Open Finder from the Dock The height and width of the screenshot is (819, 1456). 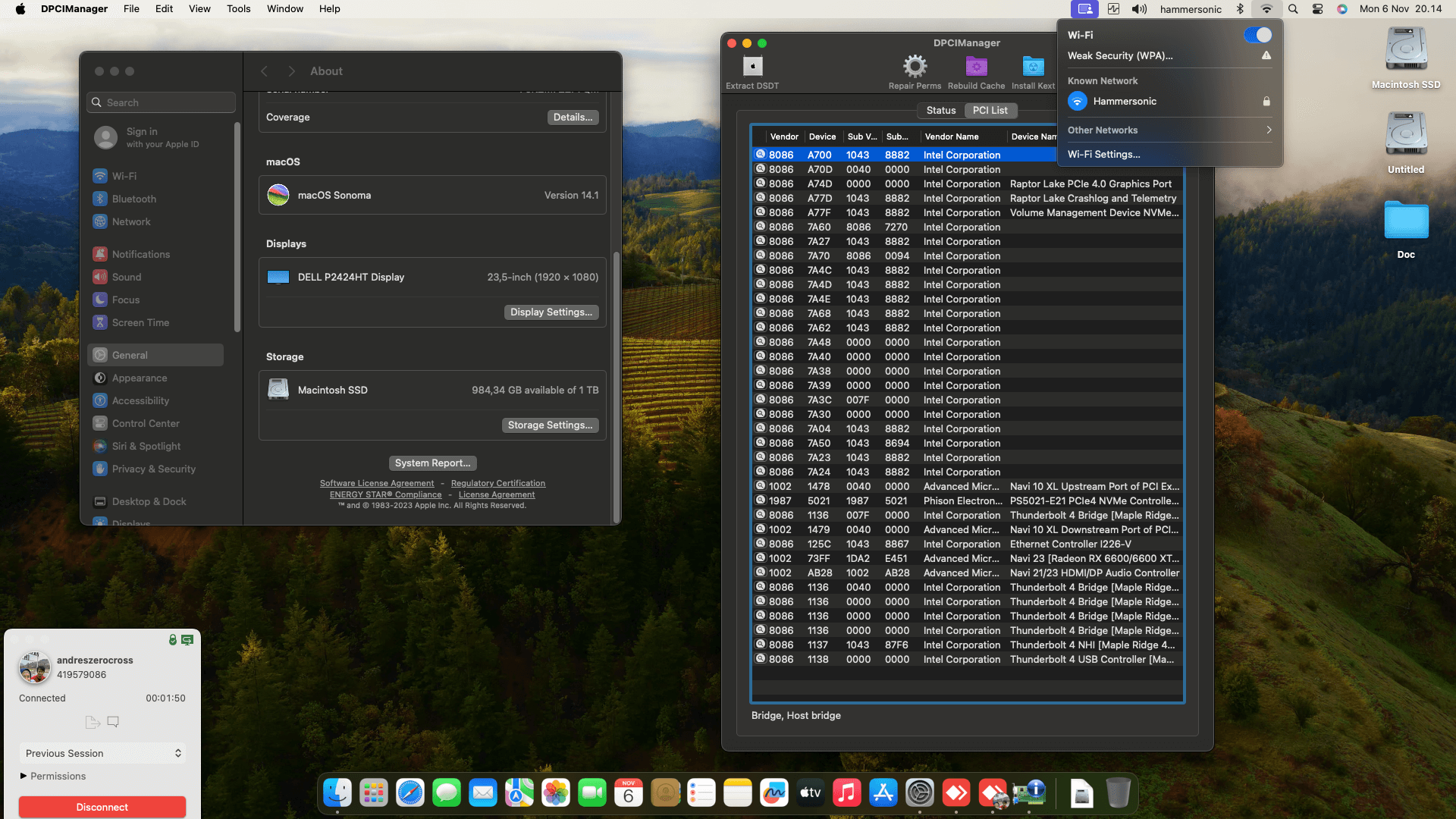337,793
